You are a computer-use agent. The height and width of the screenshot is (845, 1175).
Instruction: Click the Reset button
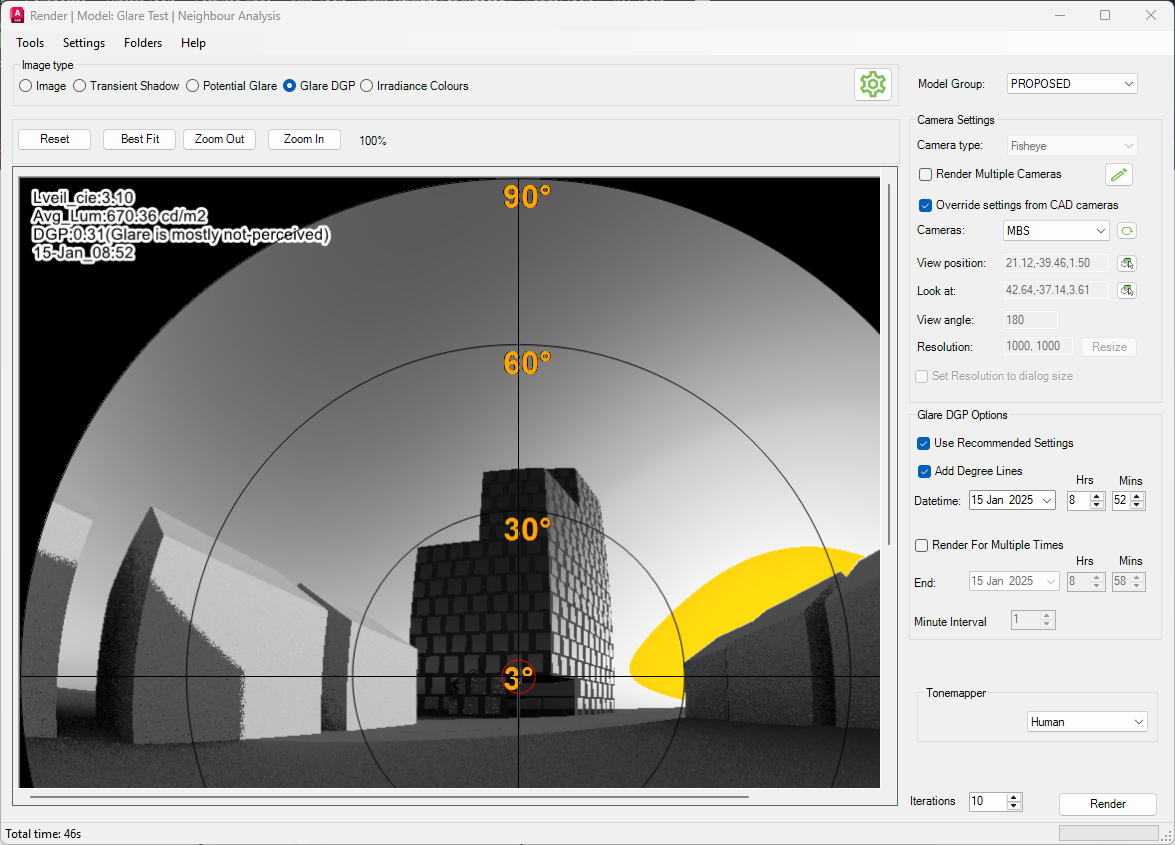[x=55, y=139]
